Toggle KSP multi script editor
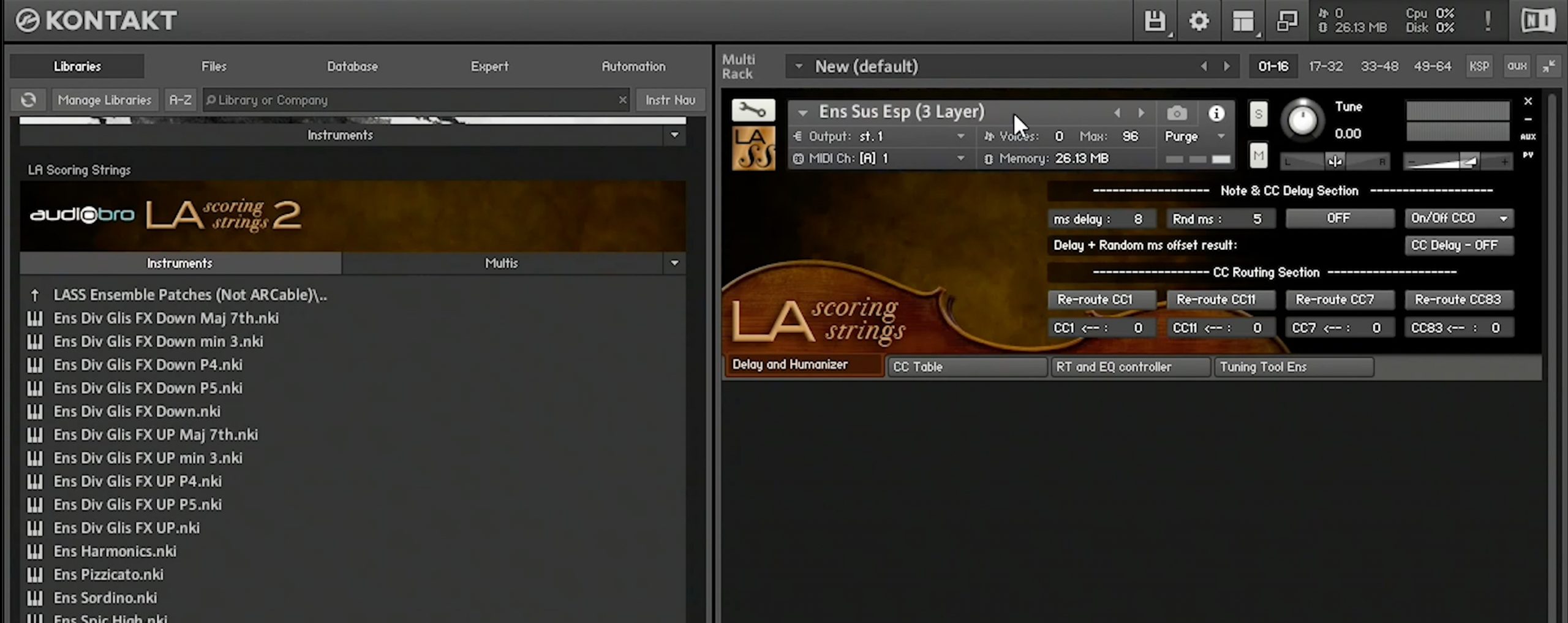This screenshot has width=1568, height=623. (1479, 66)
